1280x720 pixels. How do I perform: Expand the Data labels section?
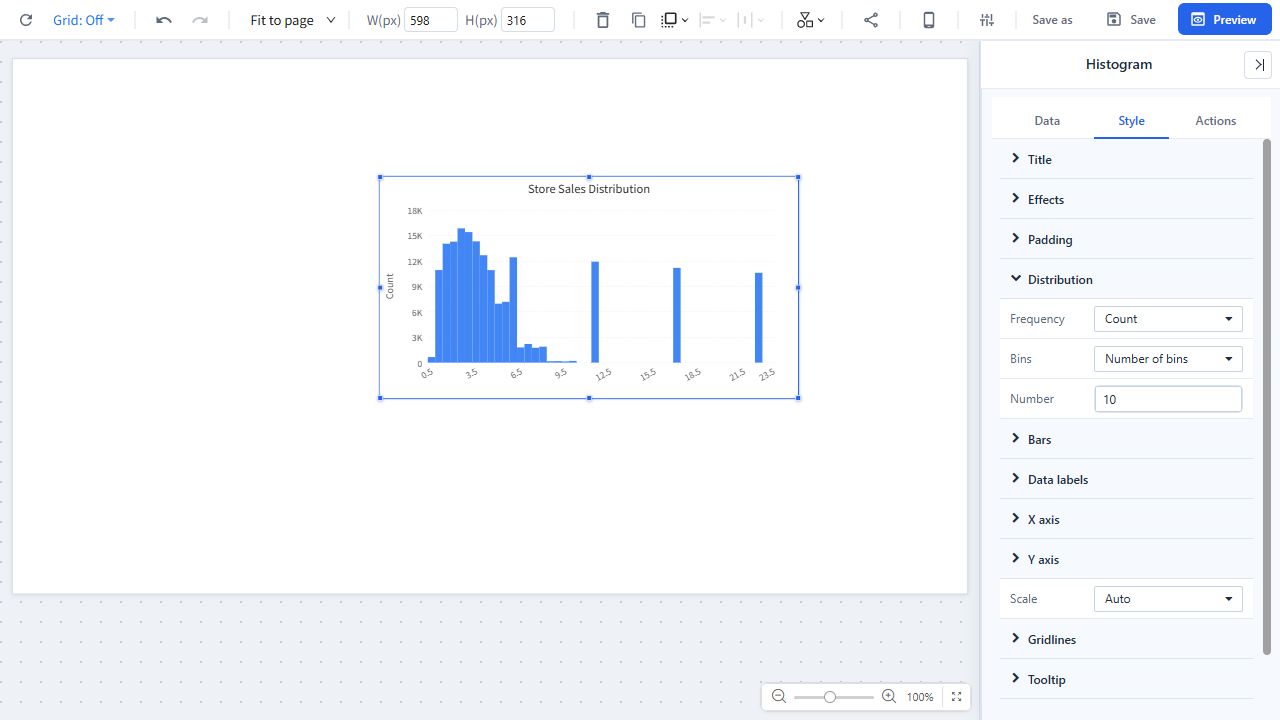pyautogui.click(x=1126, y=479)
